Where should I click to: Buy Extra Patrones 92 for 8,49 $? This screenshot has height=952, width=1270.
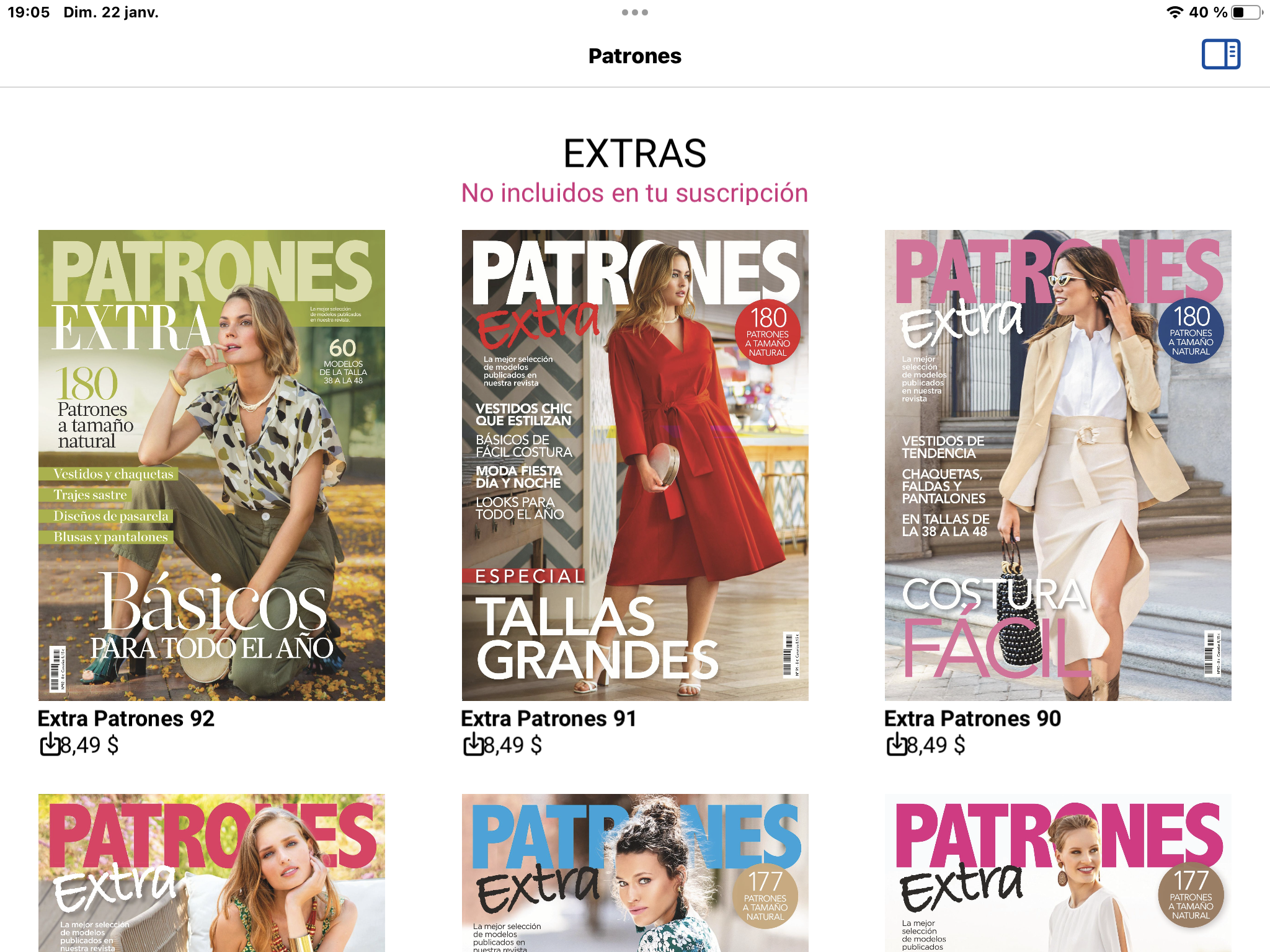click(x=89, y=745)
